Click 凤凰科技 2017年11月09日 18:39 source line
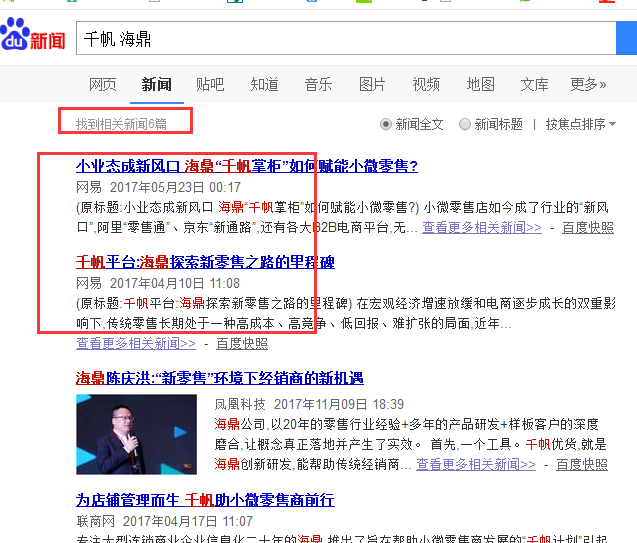 click(309, 404)
